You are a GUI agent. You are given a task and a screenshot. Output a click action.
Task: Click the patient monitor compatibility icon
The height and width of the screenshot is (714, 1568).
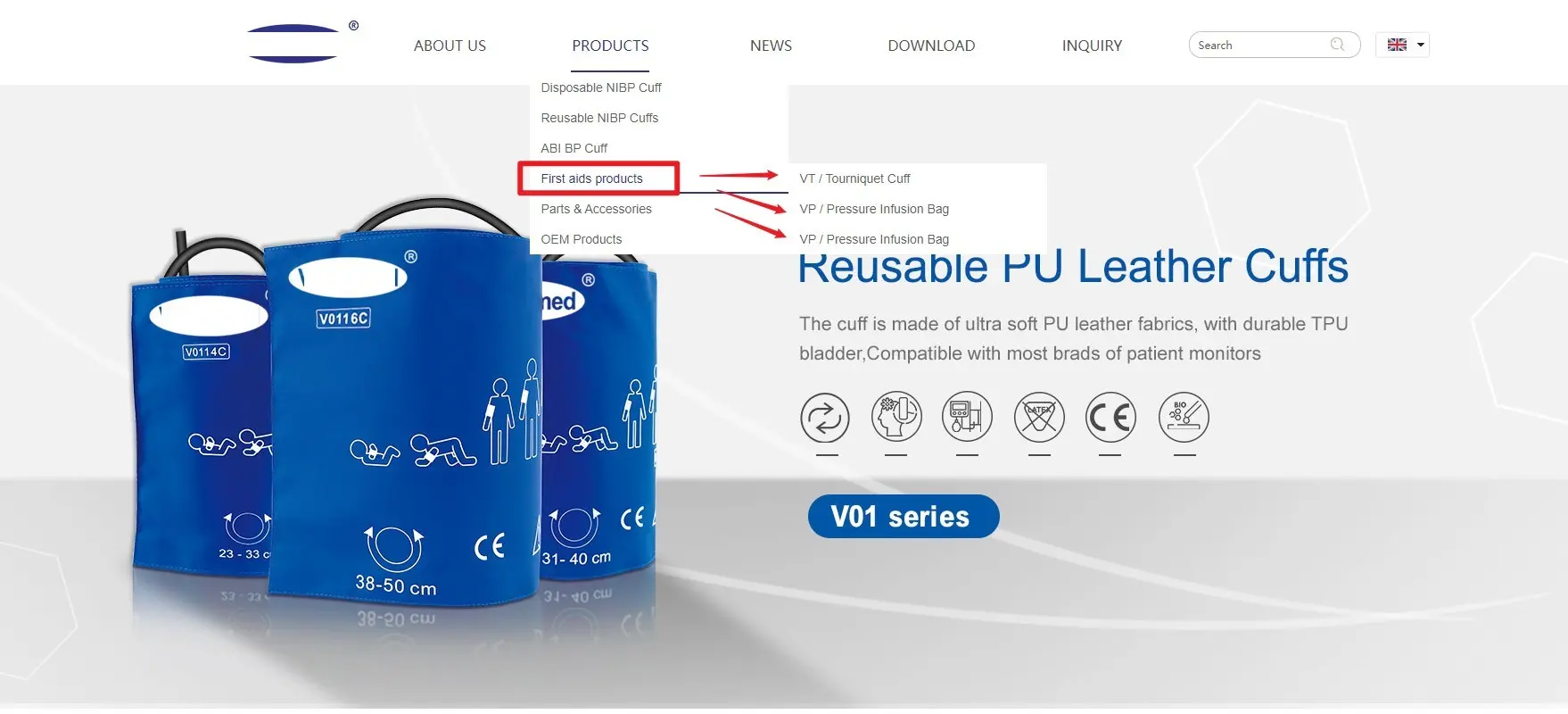(968, 417)
